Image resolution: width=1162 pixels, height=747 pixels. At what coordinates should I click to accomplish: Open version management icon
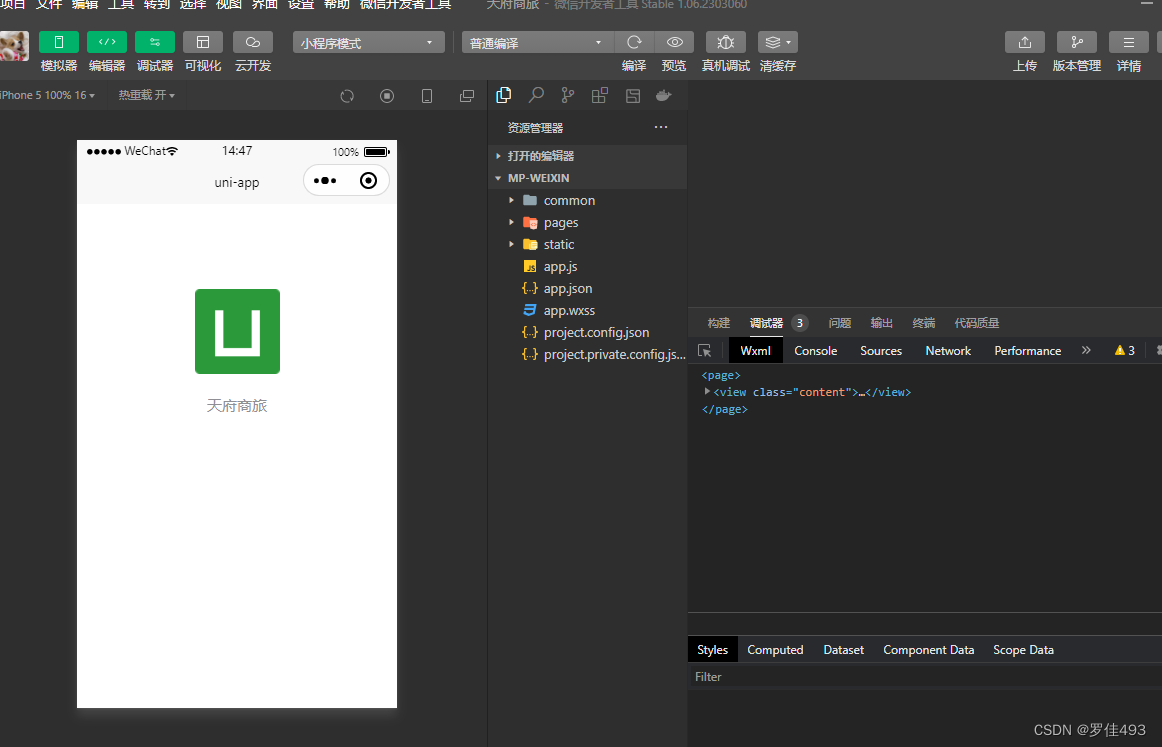point(1076,42)
